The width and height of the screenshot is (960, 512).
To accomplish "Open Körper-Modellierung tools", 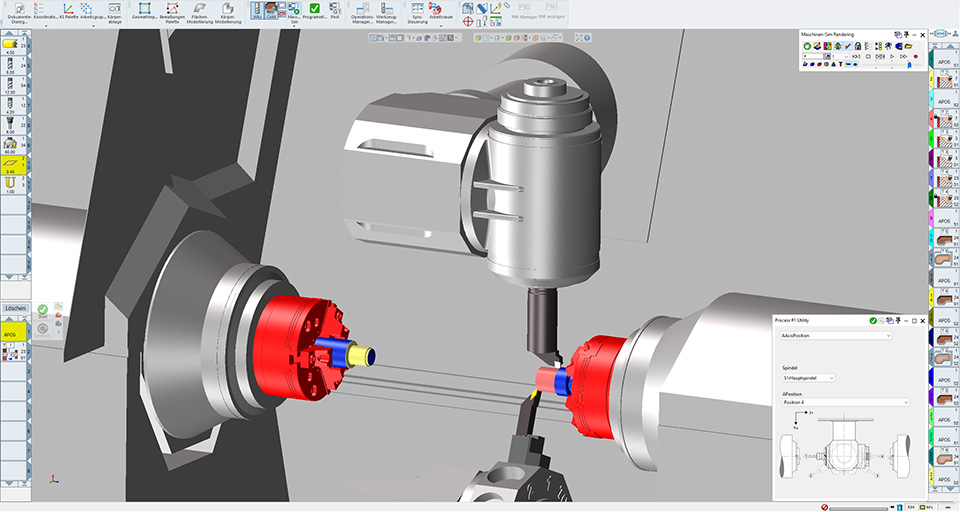I will pos(227,12).
